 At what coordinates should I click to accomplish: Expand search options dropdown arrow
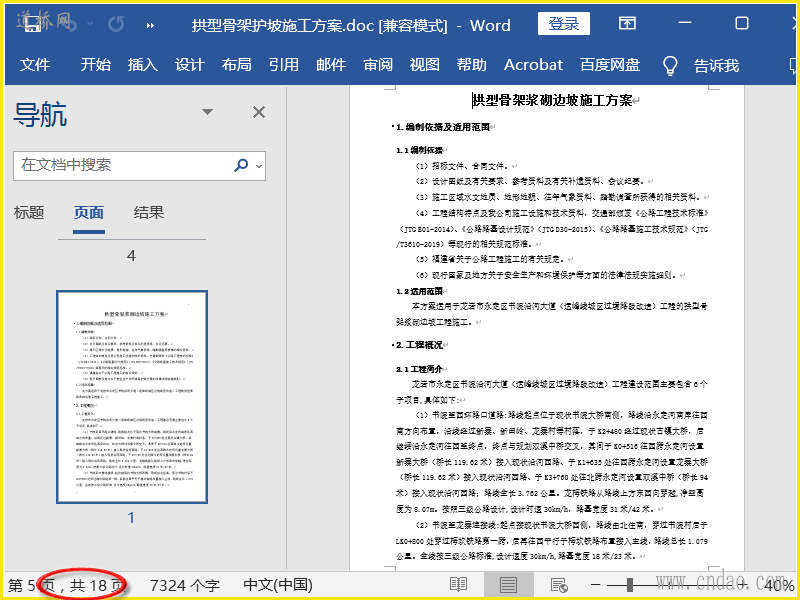[x=259, y=166]
